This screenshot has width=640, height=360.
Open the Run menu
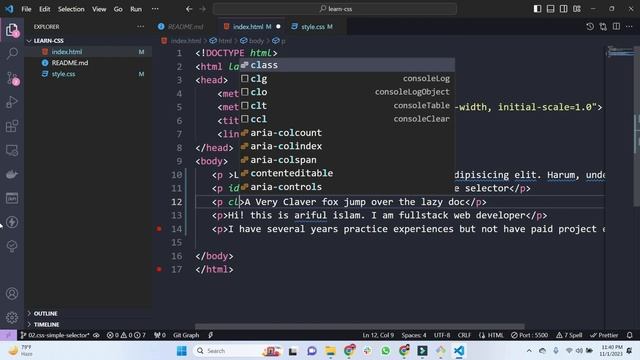coord(136,9)
